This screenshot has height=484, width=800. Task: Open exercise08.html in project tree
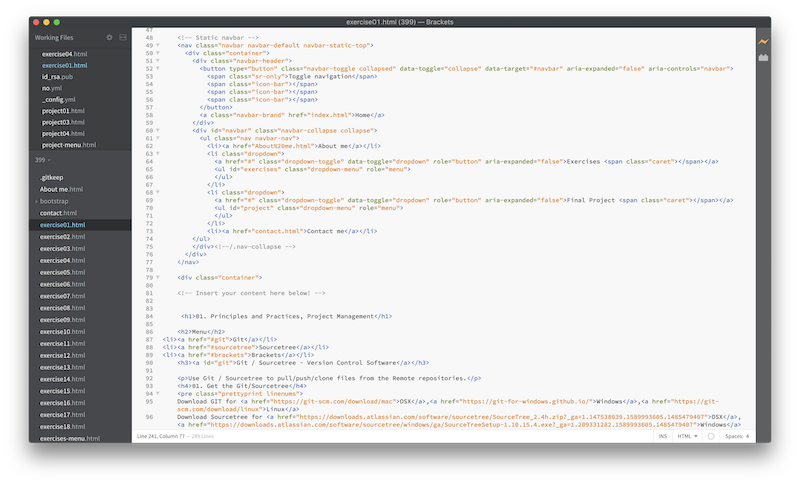point(63,308)
